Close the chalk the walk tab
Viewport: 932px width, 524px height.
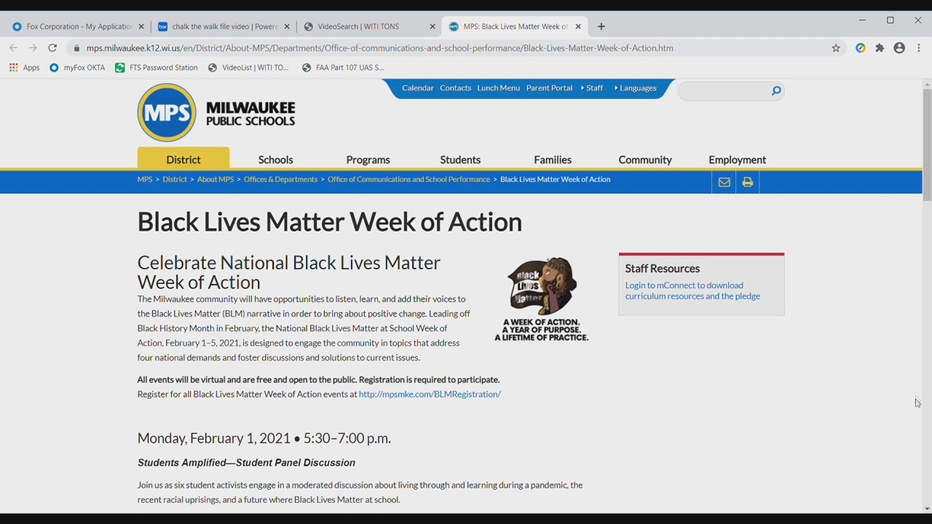pos(287,26)
